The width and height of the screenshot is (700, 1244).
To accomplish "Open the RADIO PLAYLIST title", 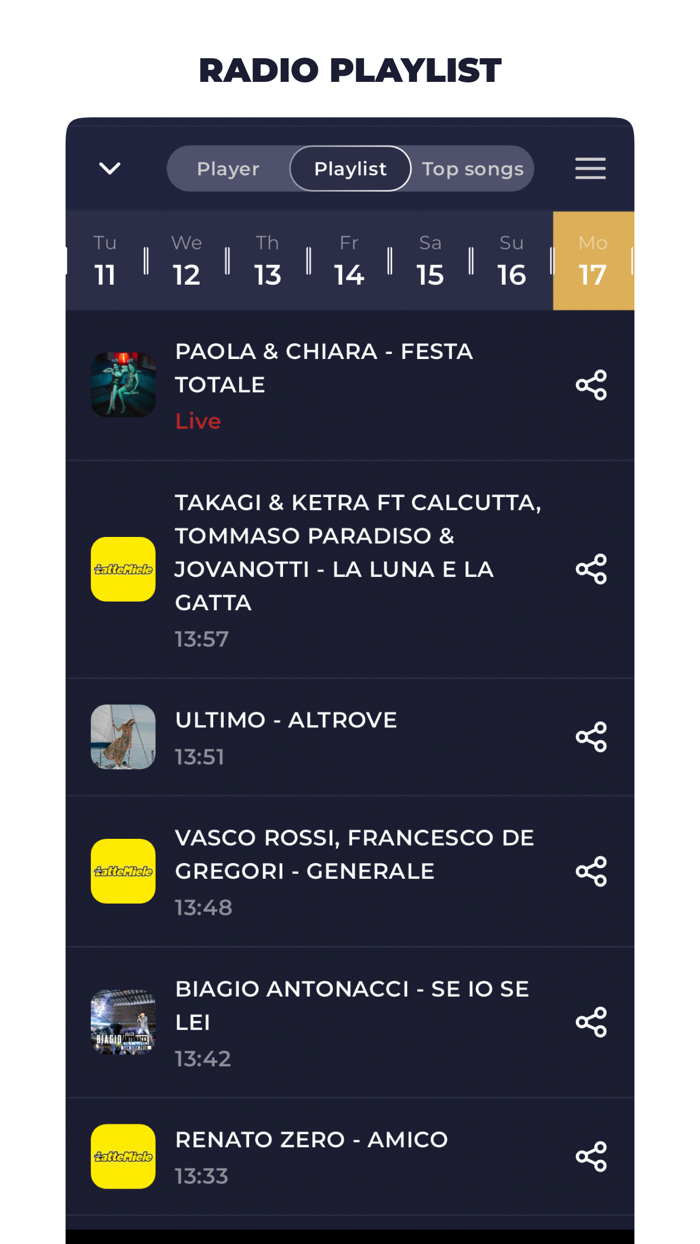I will coord(350,70).
